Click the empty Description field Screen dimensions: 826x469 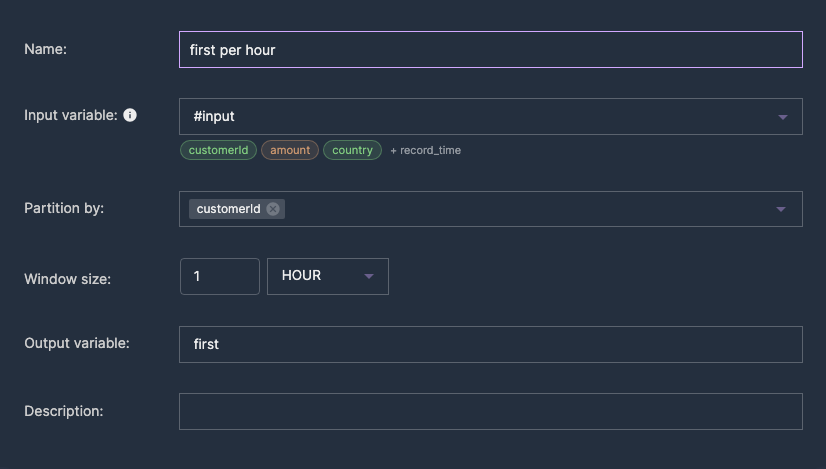(490, 412)
